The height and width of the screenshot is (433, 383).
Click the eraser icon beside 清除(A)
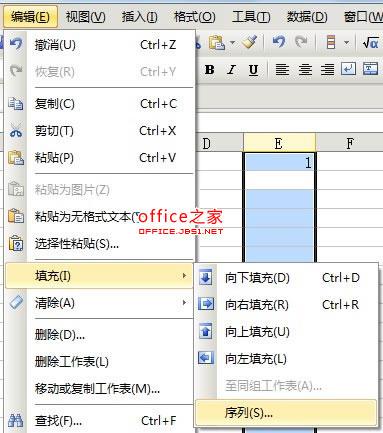16,302
